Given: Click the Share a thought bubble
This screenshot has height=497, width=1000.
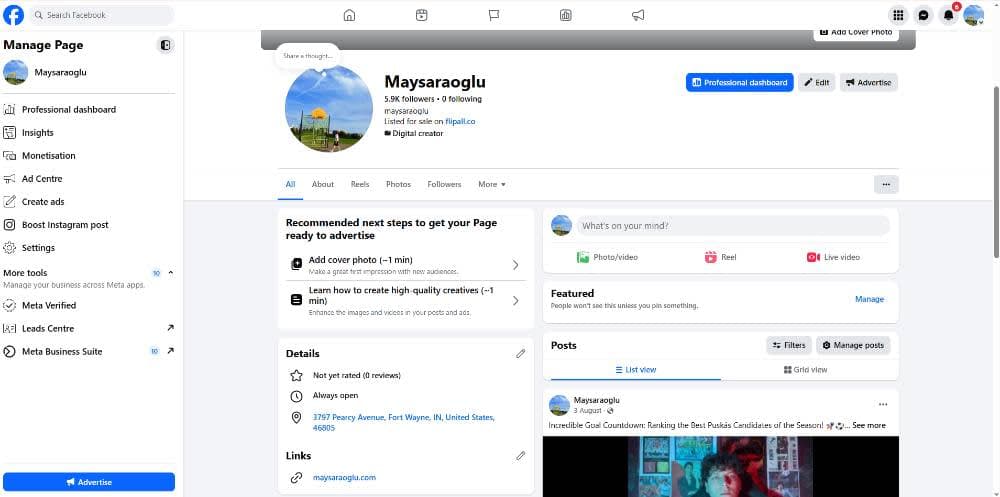Looking at the screenshot, I should [307, 56].
